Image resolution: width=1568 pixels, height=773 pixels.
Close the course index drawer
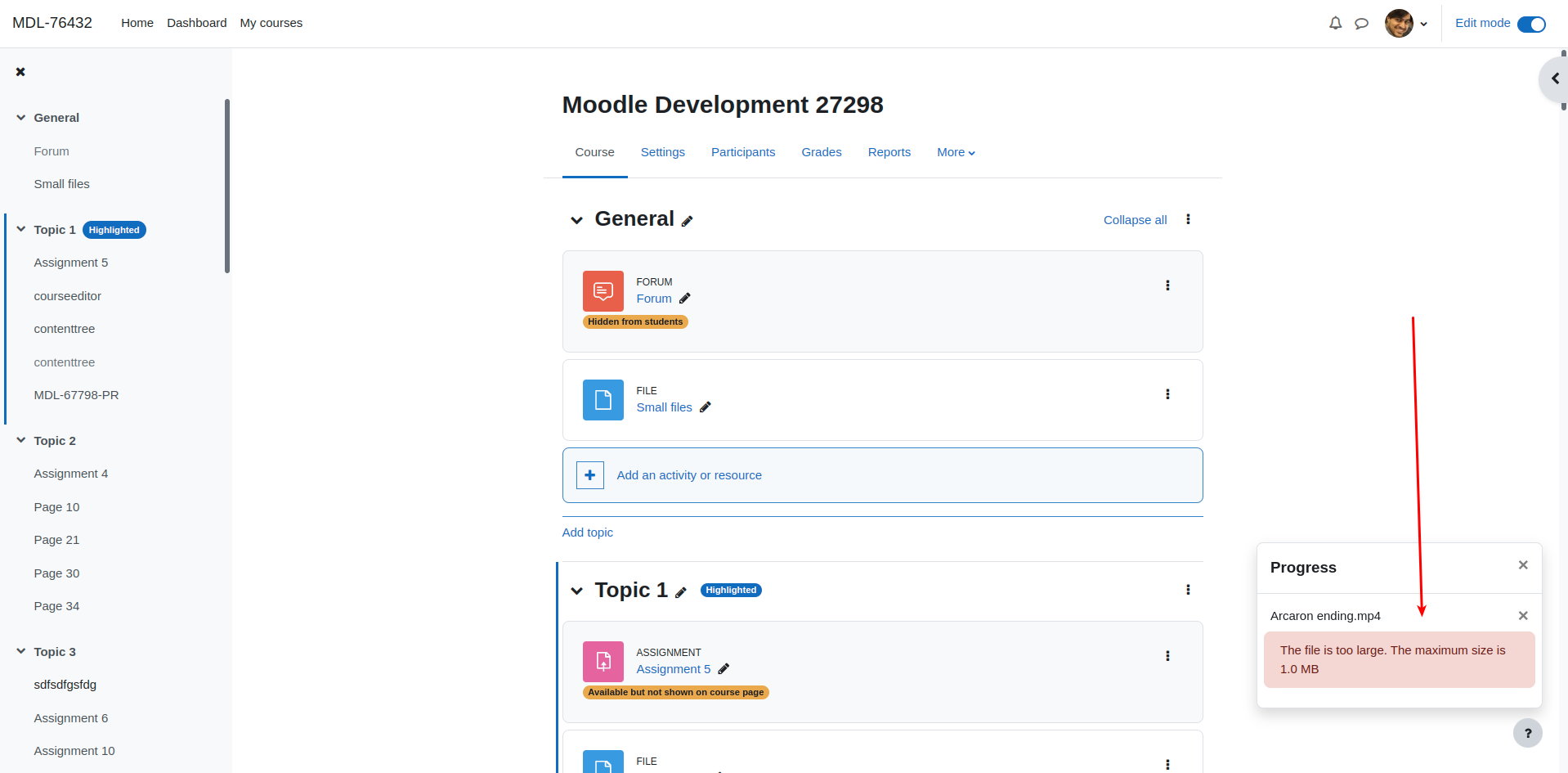(x=20, y=72)
